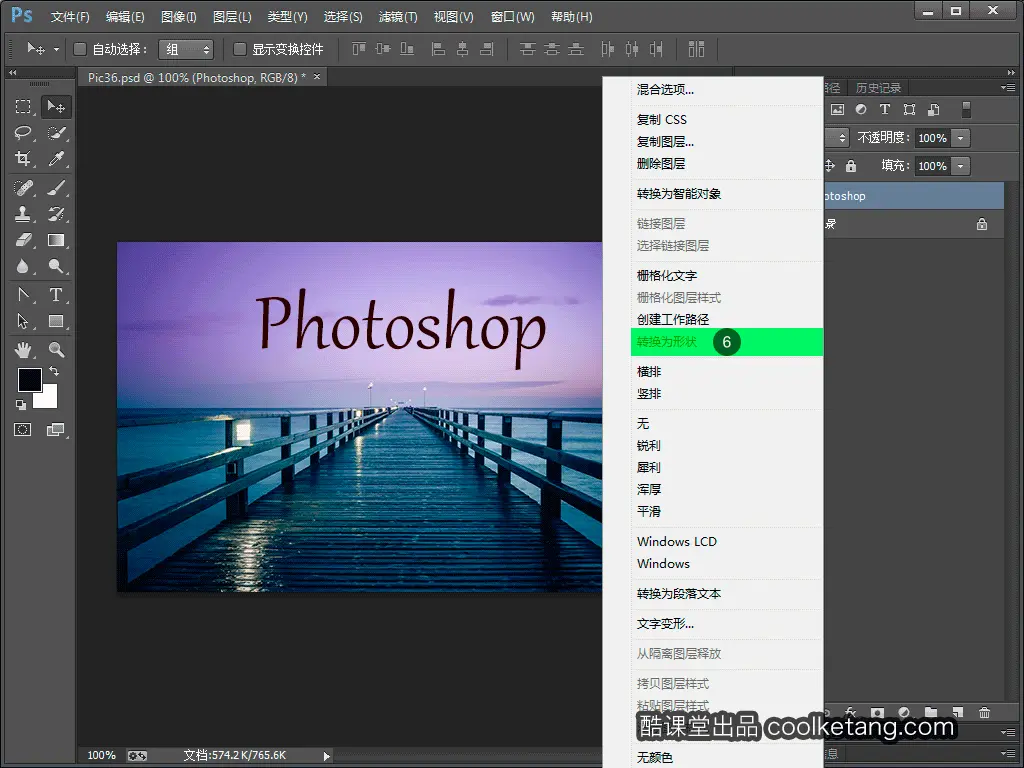Click Auto-Align Layers icon in options bar
The image size is (1024, 768).
coord(696,49)
